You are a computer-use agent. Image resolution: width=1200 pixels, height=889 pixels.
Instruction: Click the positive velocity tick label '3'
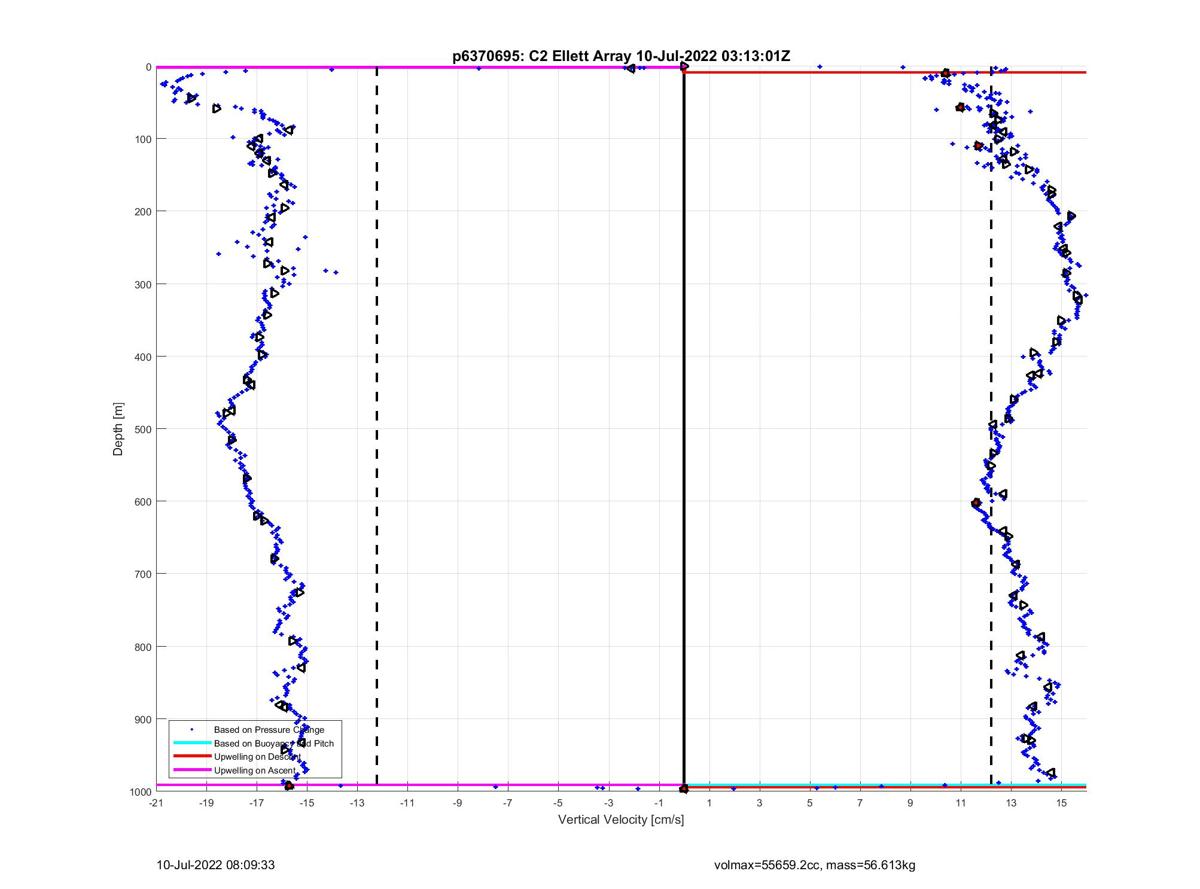tap(760, 802)
